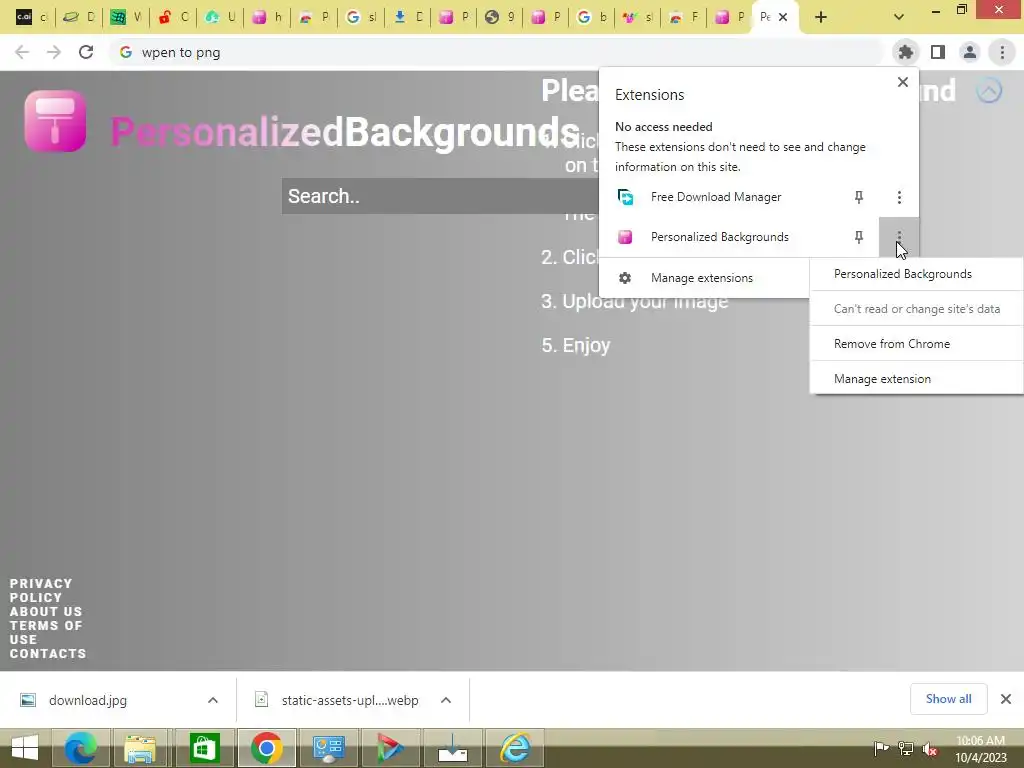Open the Contacts footer link
This screenshot has width=1024, height=768.
pos(48,654)
